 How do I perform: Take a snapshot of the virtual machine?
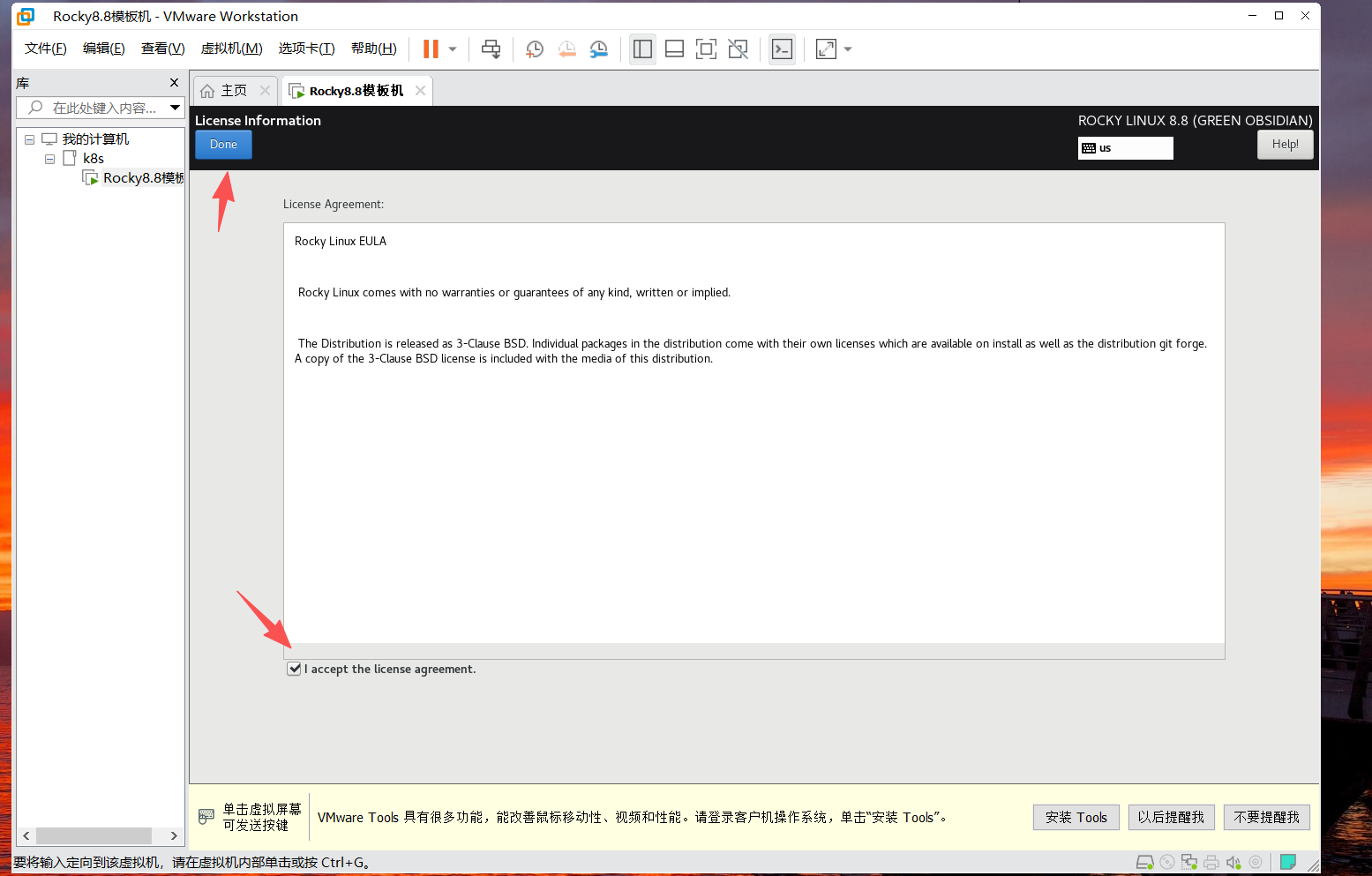pyautogui.click(x=535, y=49)
